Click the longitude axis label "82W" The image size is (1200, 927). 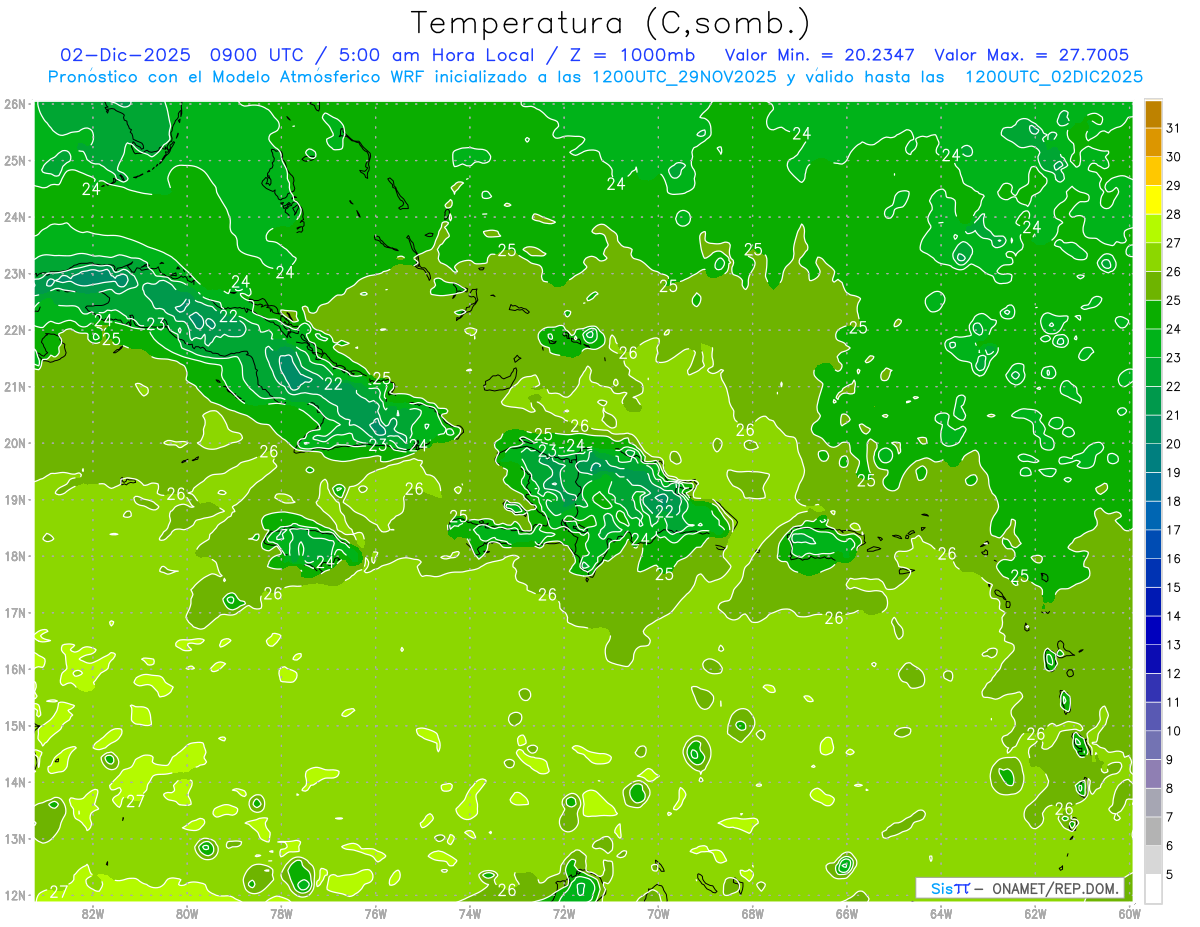click(x=93, y=913)
